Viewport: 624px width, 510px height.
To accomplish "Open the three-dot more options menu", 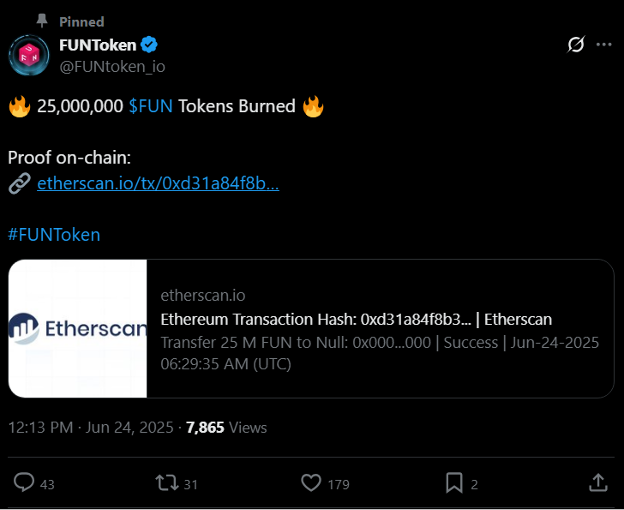I will tap(604, 45).
